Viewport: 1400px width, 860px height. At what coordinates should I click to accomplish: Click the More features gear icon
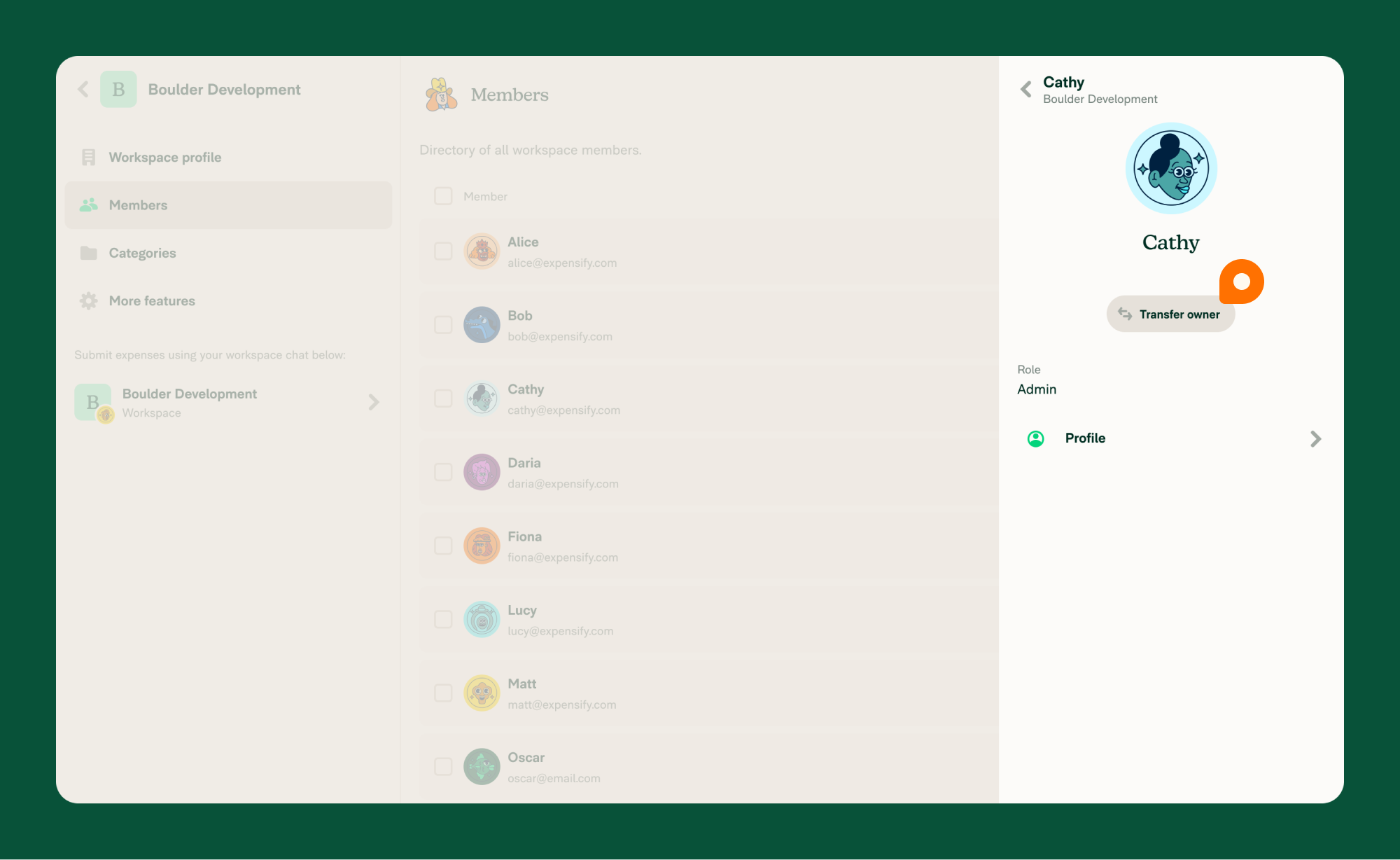click(x=88, y=301)
